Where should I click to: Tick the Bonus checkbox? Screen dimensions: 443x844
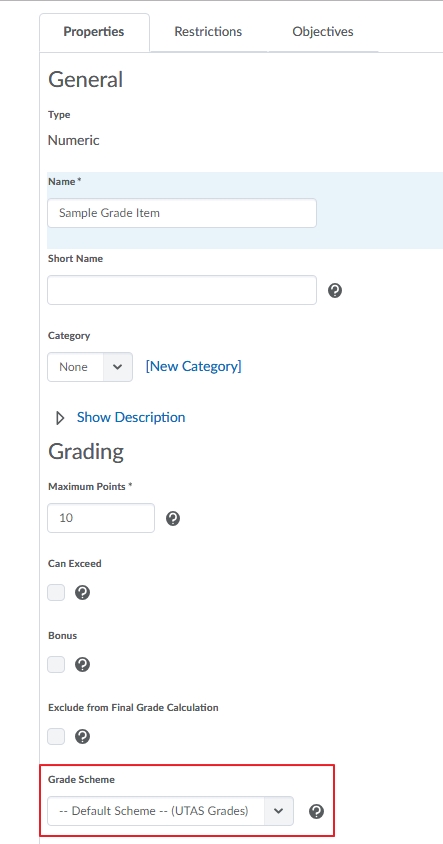56,664
